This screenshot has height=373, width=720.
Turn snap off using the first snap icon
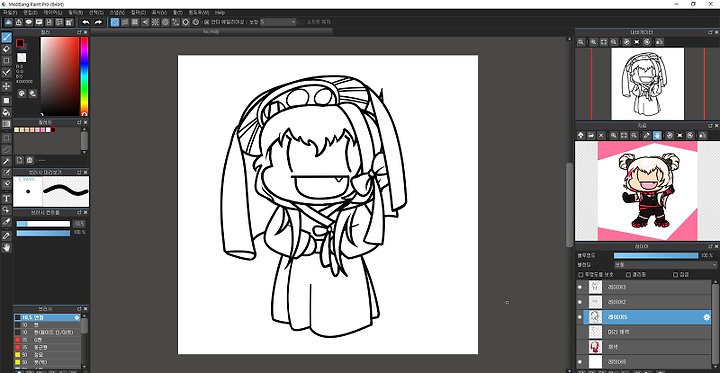(x=115, y=22)
